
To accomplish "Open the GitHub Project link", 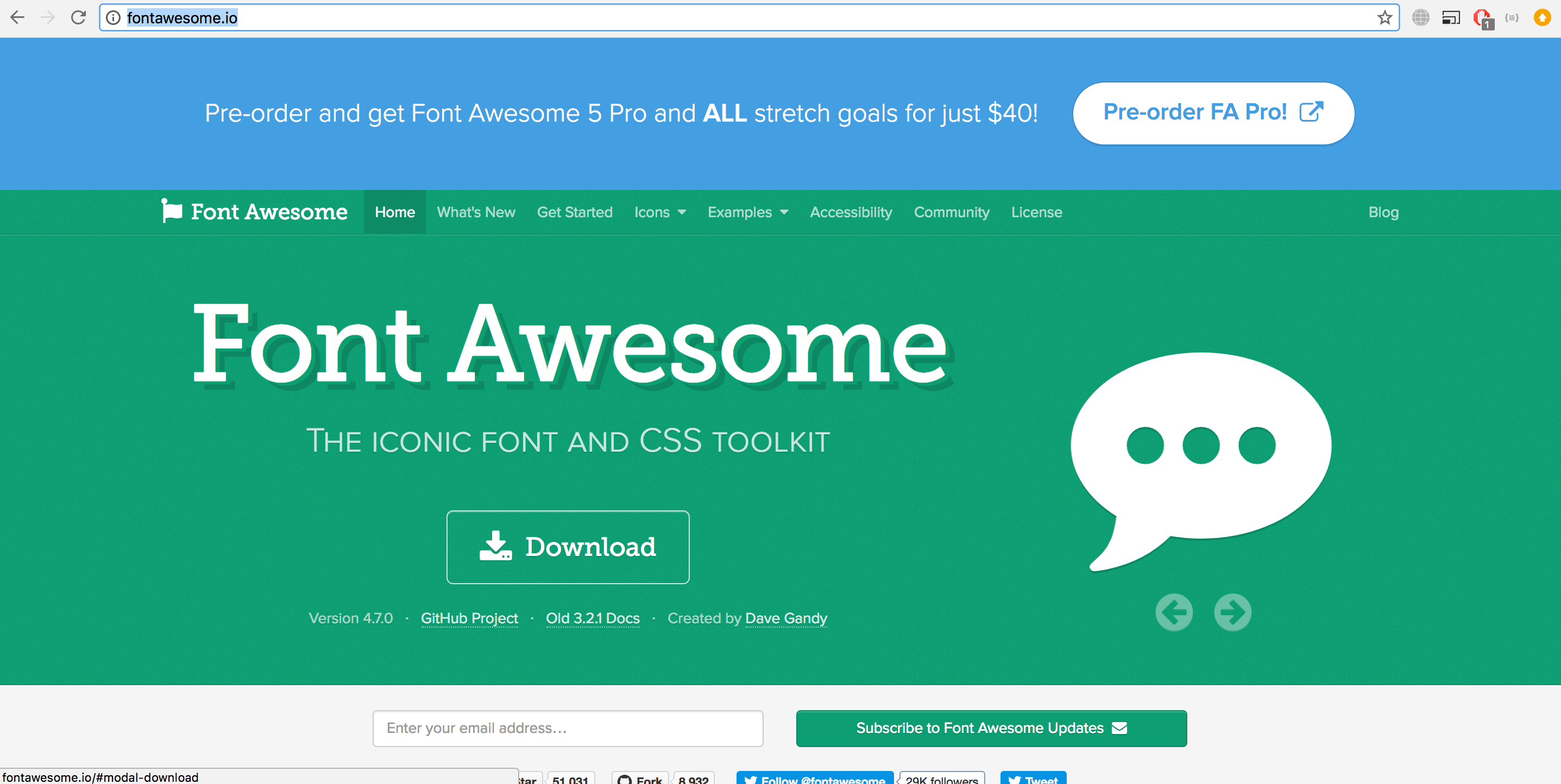I will [469, 618].
